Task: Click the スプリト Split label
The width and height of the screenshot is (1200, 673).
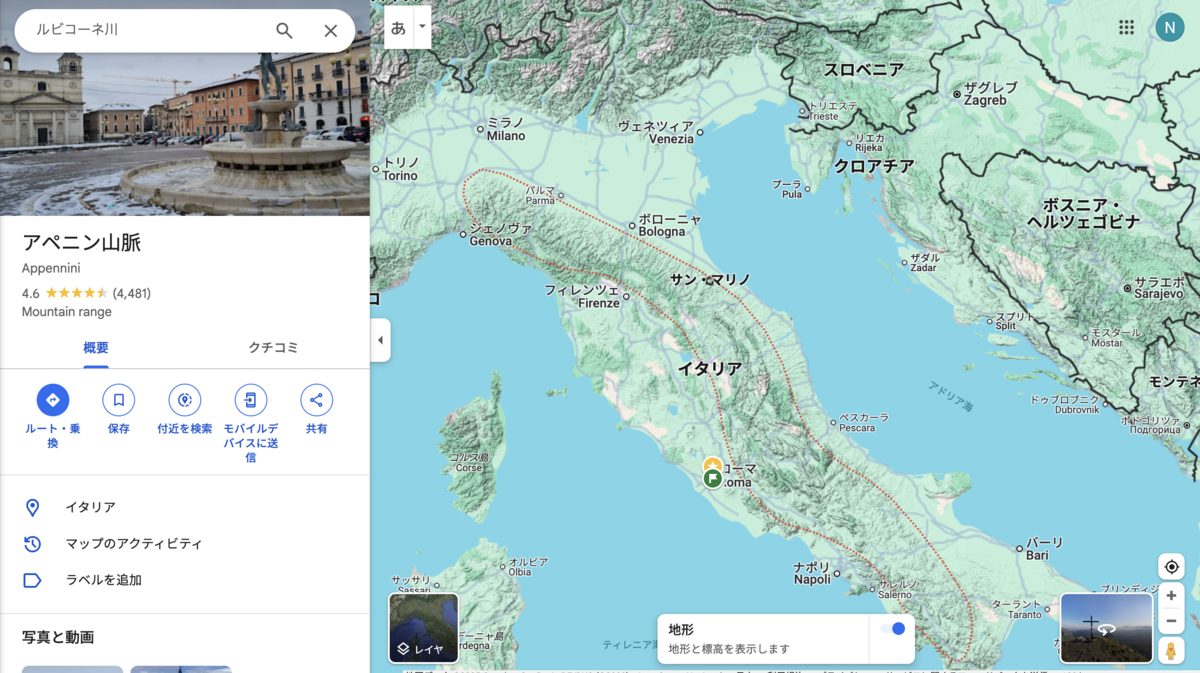Action: coord(1015,321)
